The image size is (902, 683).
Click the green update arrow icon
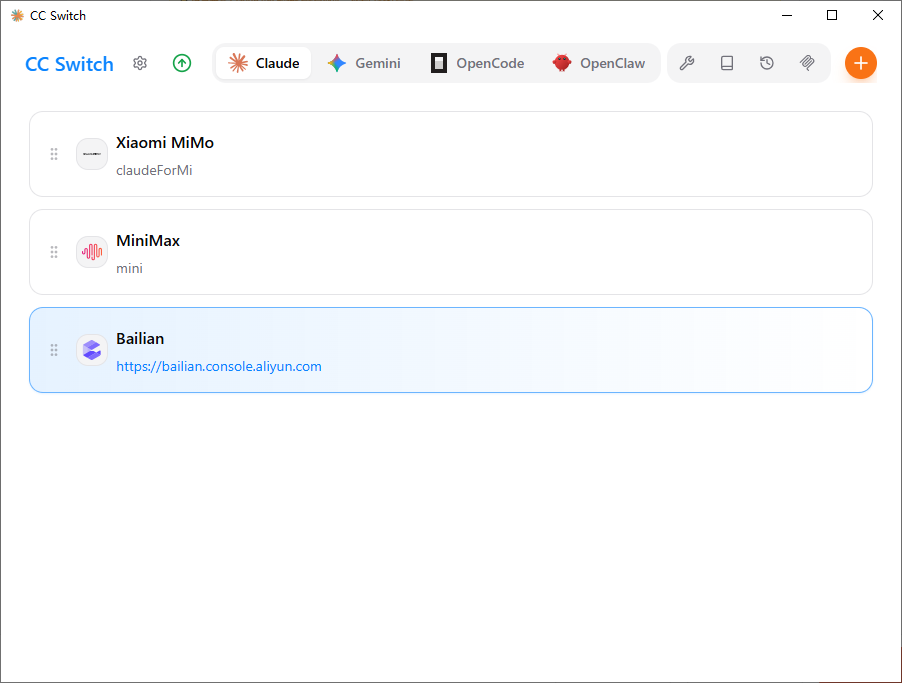pos(182,63)
